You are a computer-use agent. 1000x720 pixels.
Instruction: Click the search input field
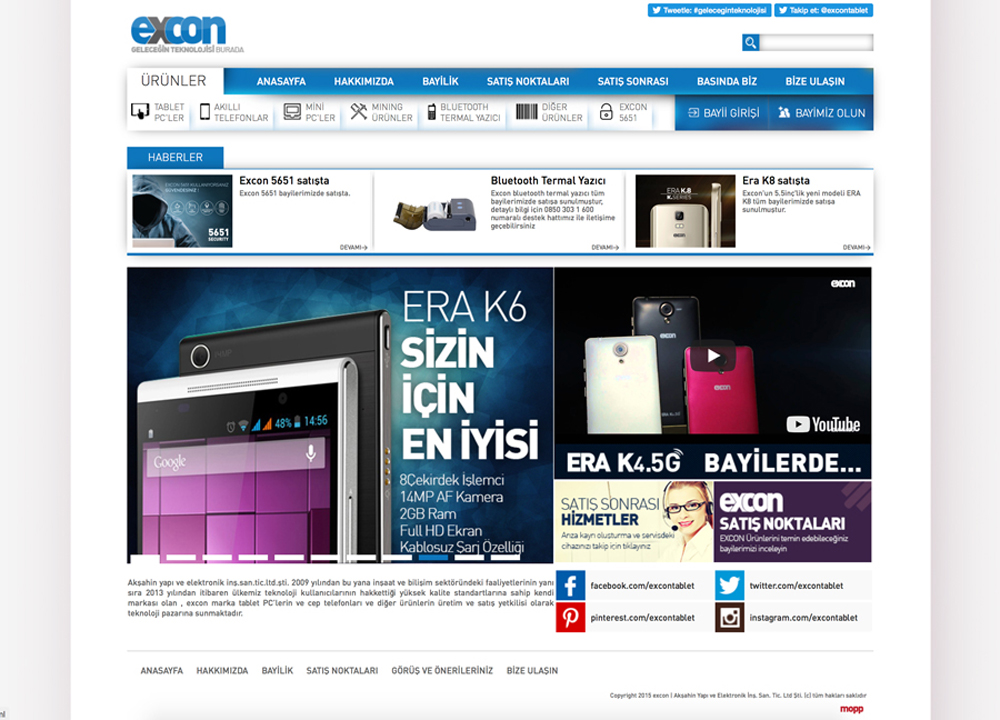[816, 42]
